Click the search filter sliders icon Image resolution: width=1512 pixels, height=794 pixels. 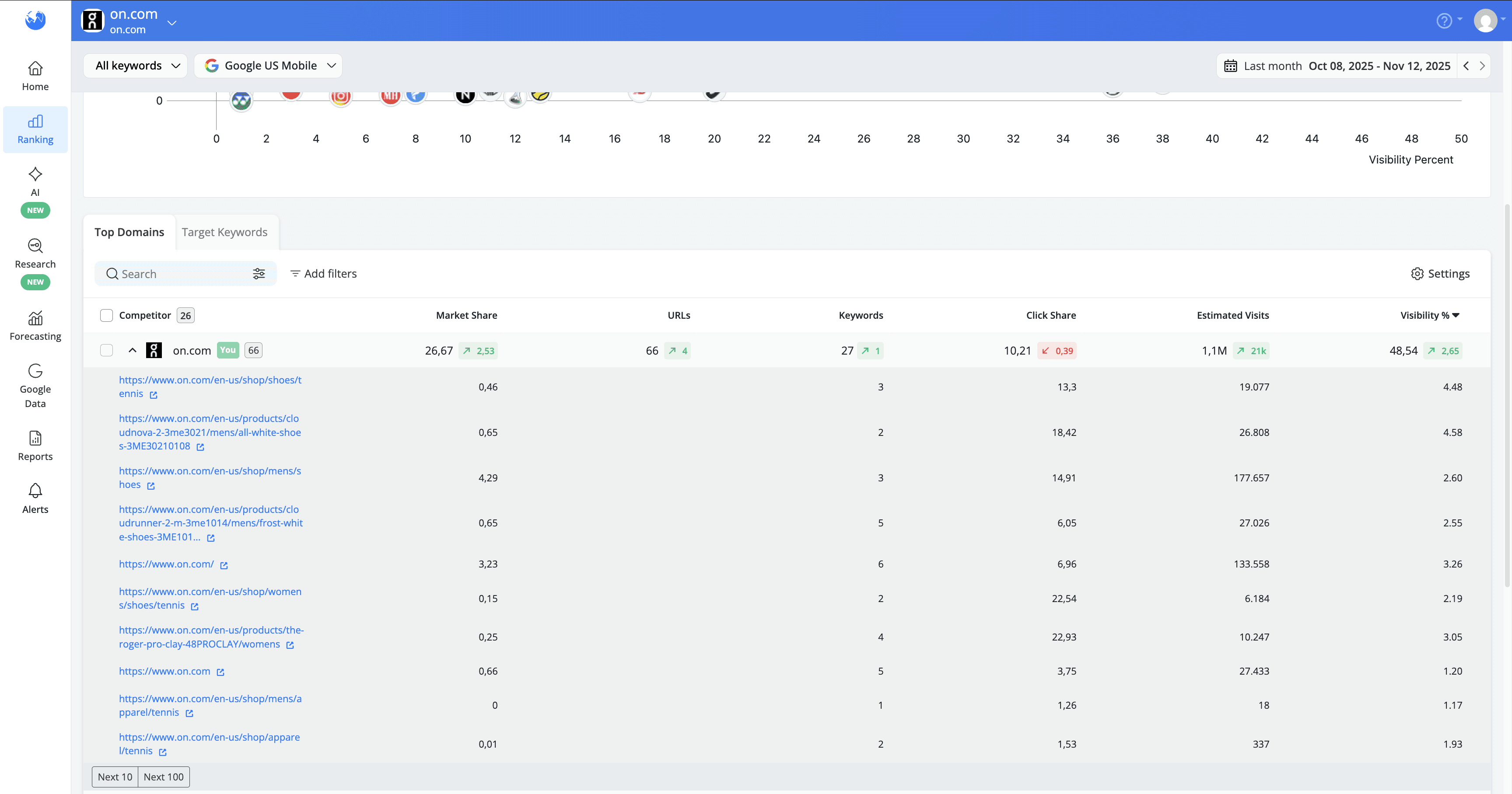259,274
